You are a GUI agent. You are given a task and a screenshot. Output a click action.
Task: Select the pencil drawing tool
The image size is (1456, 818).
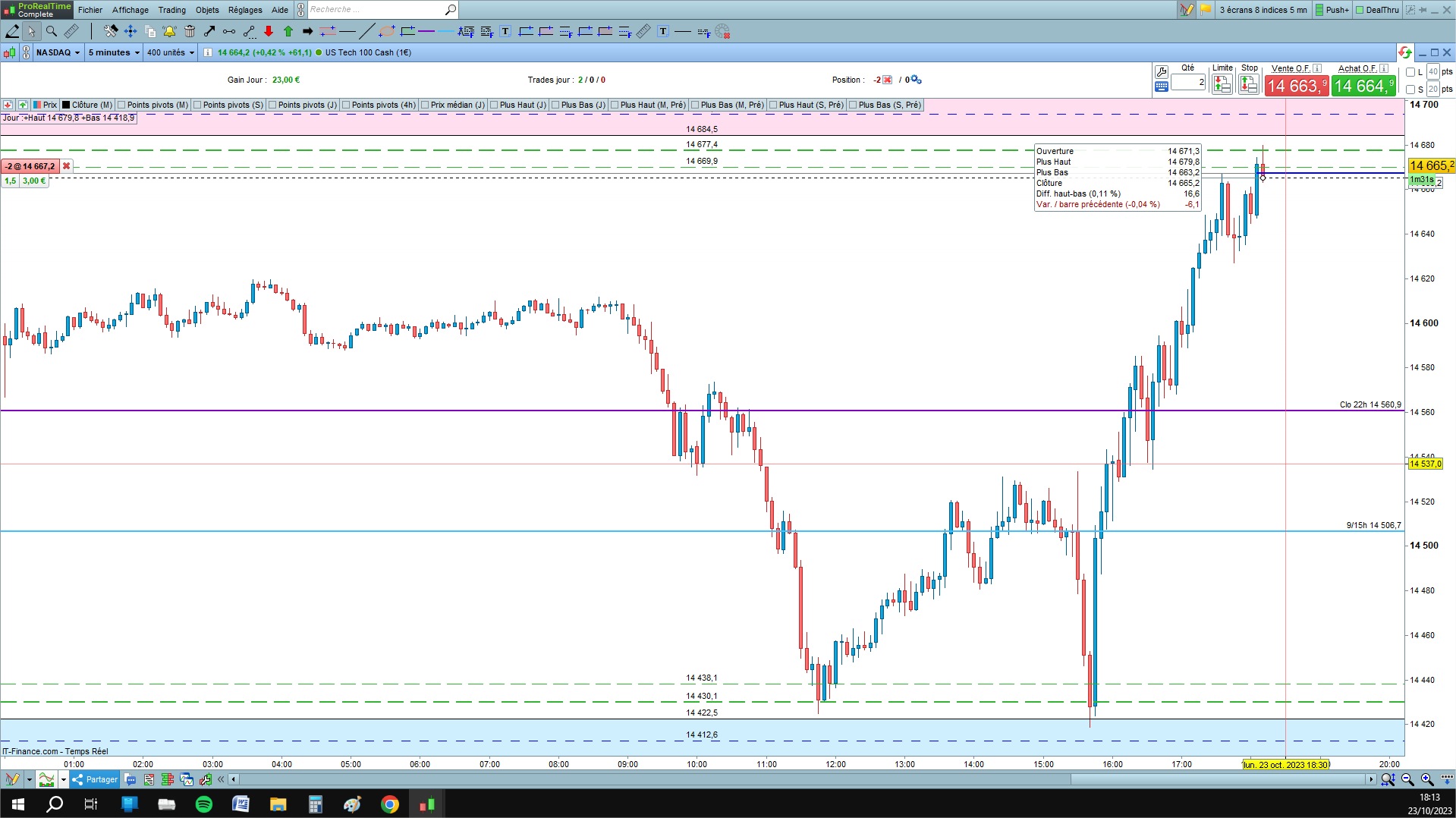[12, 31]
